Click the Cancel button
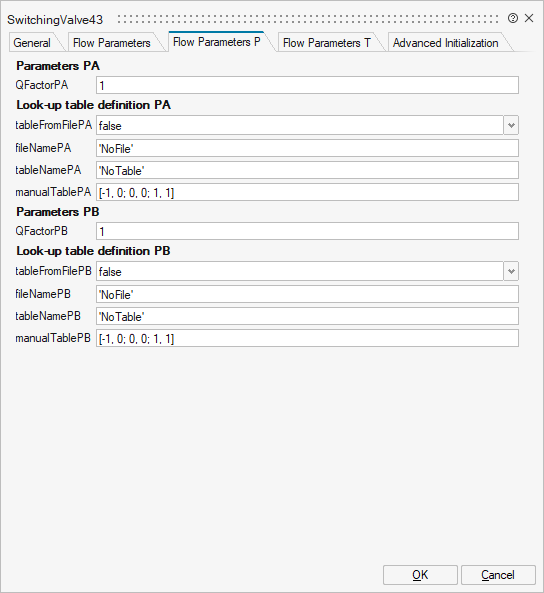 498,575
